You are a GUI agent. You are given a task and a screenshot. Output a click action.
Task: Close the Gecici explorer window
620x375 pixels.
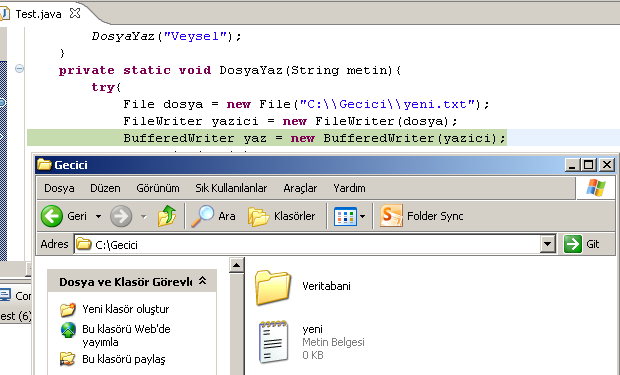607,165
